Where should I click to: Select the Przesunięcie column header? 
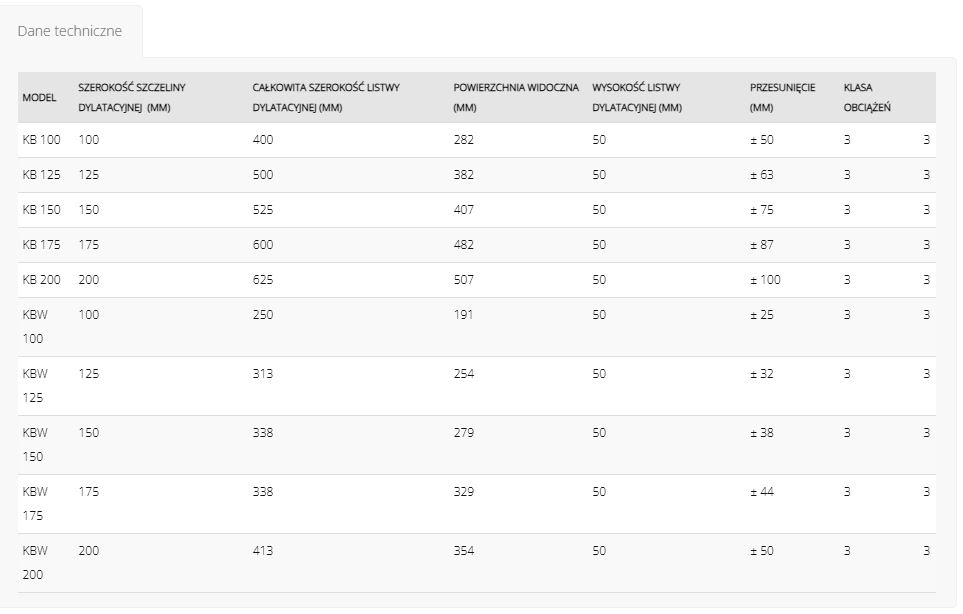click(x=782, y=97)
